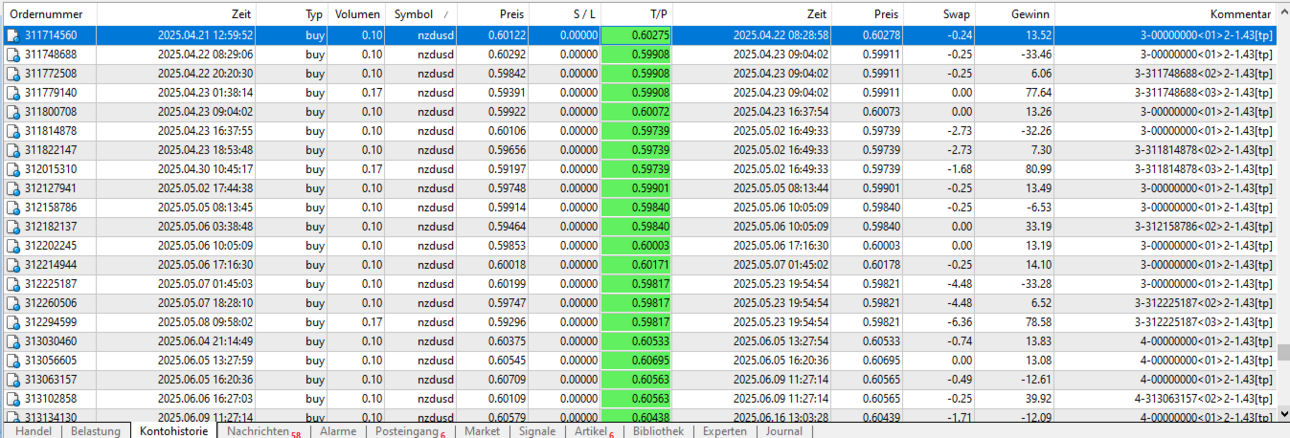Image resolution: width=1290 pixels, height=438 pixels.
Task: Click Gewinn value -33.46
Action: [1033, 54]
